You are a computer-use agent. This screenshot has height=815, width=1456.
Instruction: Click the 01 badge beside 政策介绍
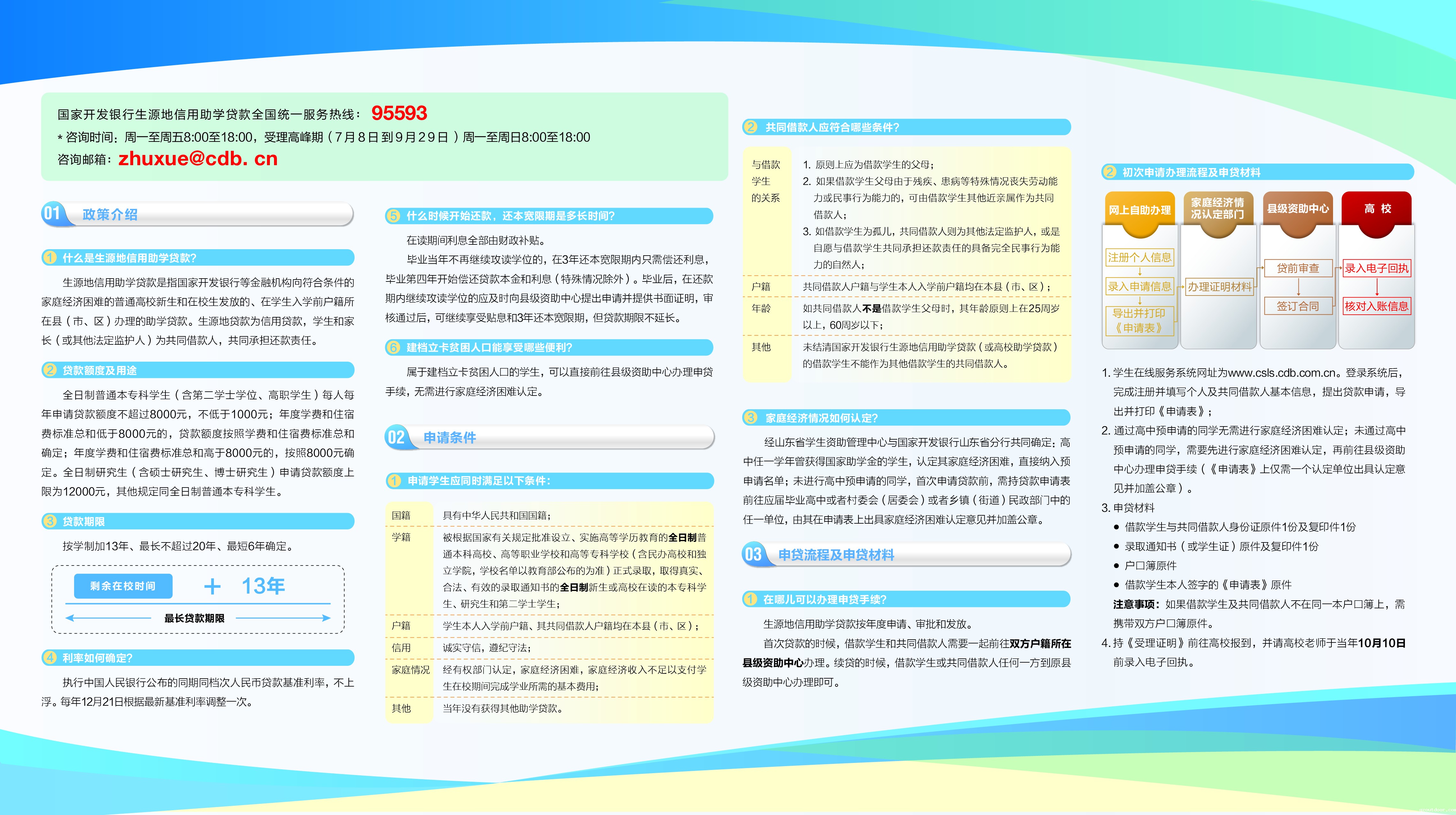coord(52,214)
